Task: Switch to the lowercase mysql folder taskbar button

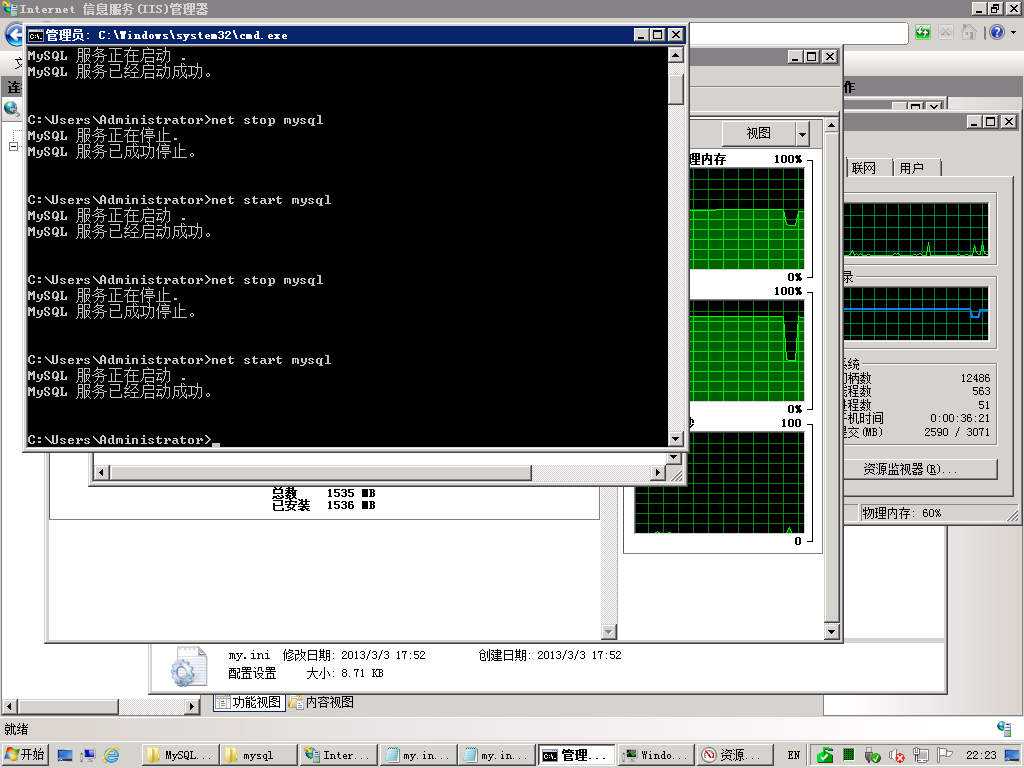Action: coord(258,756)
